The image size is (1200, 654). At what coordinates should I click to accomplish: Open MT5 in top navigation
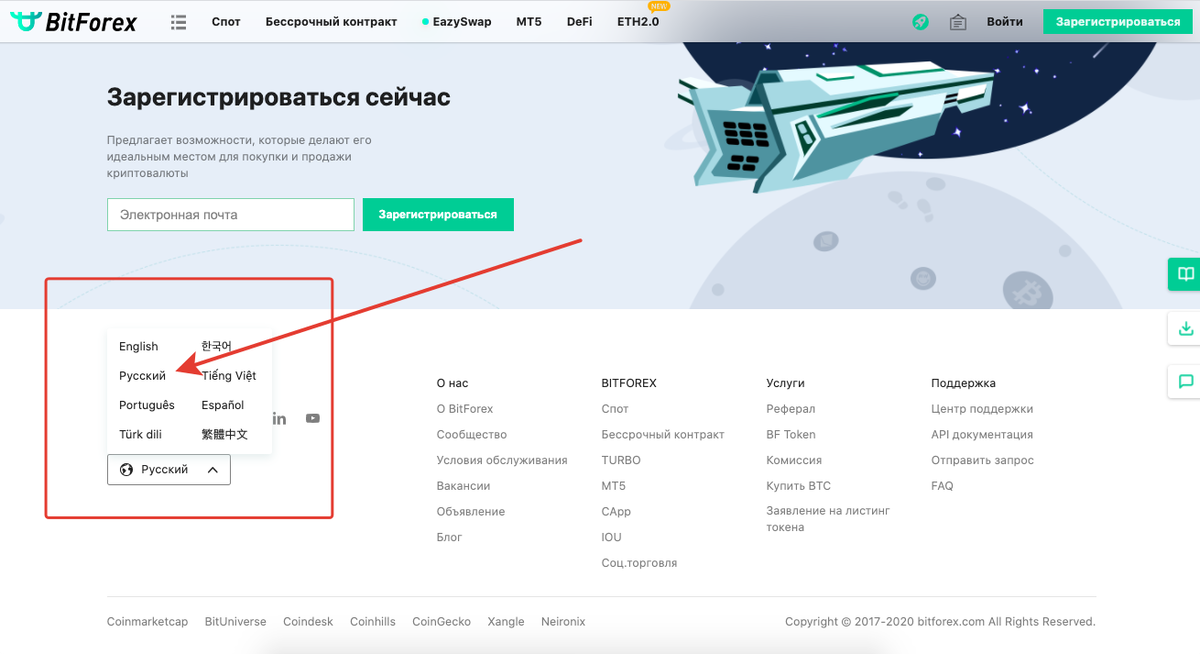529,21
